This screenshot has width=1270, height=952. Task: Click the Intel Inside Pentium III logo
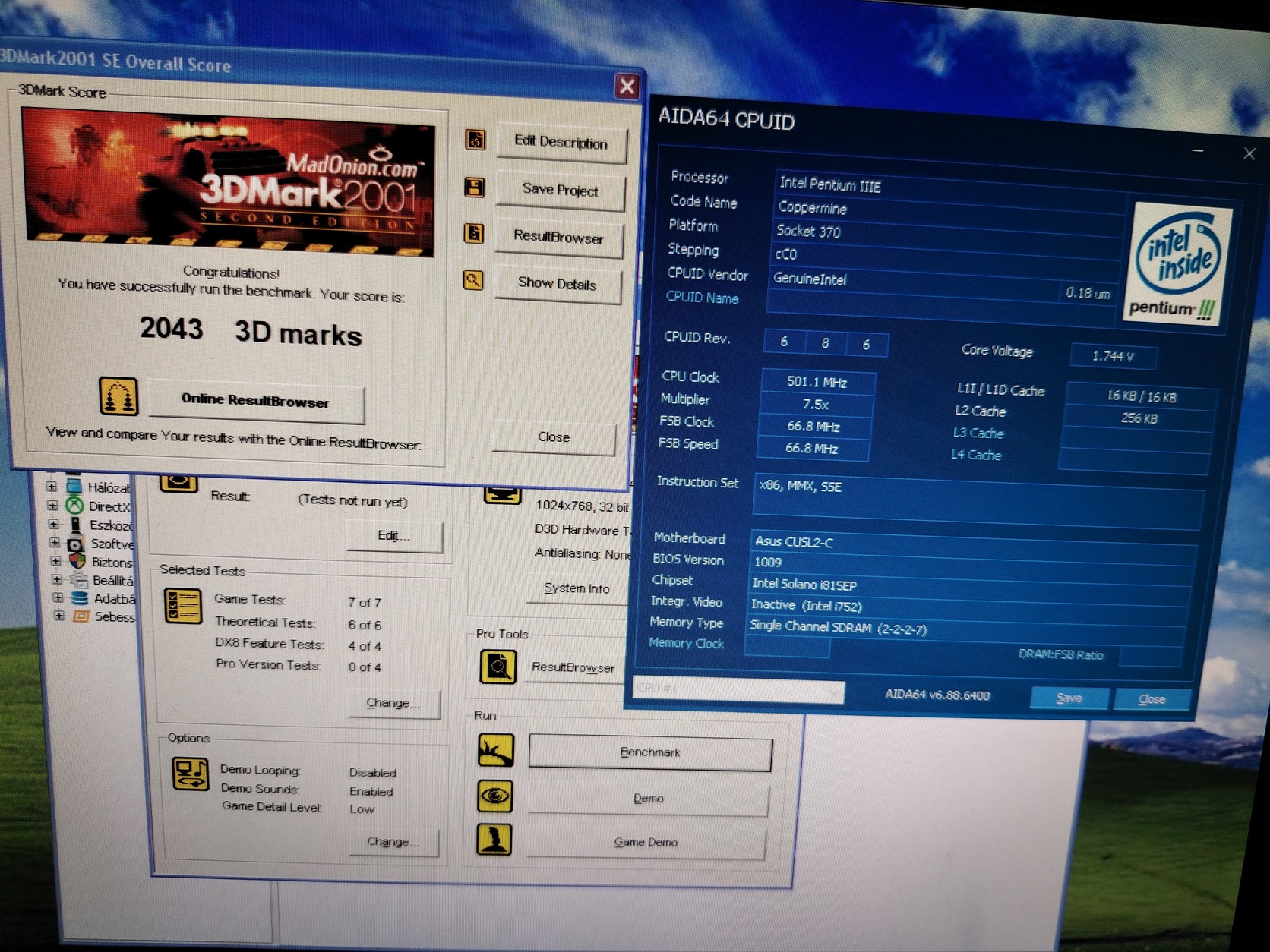click(1179, 266)
